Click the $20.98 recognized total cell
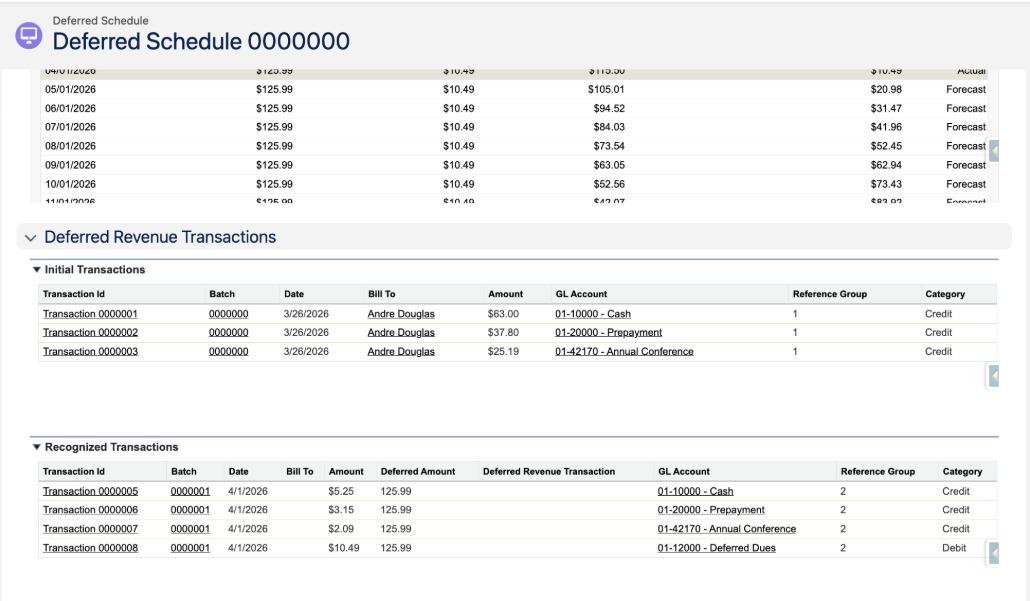1030x601 pixels. tap(886, 89)
